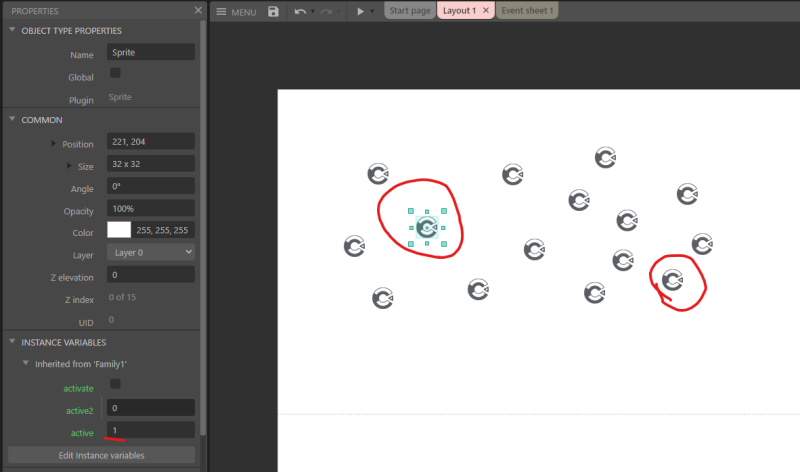Click the 'active2' variable label

tap(80, 411)
